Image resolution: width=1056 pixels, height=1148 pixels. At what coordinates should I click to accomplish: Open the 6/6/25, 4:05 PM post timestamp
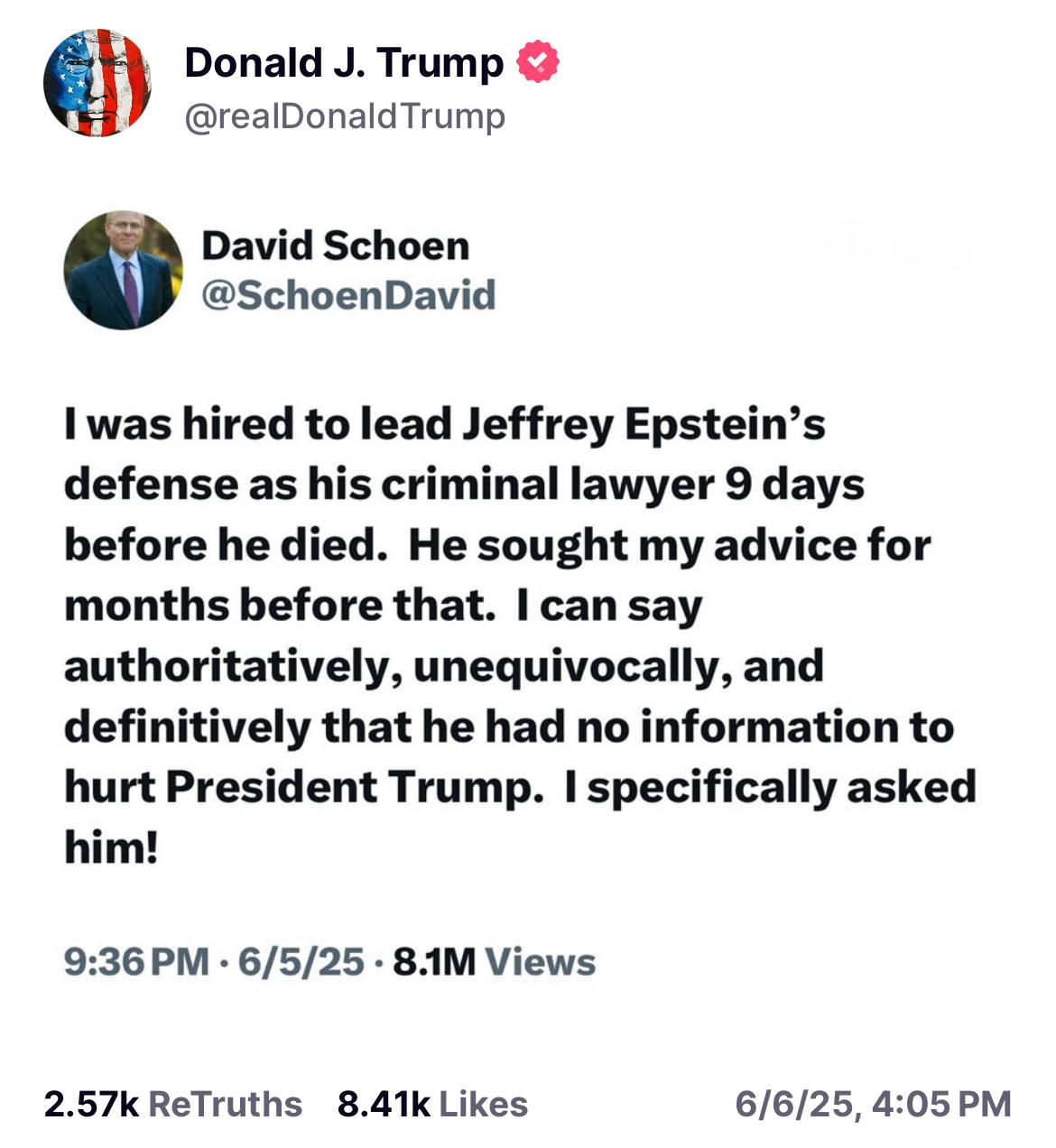[874, 1105]
